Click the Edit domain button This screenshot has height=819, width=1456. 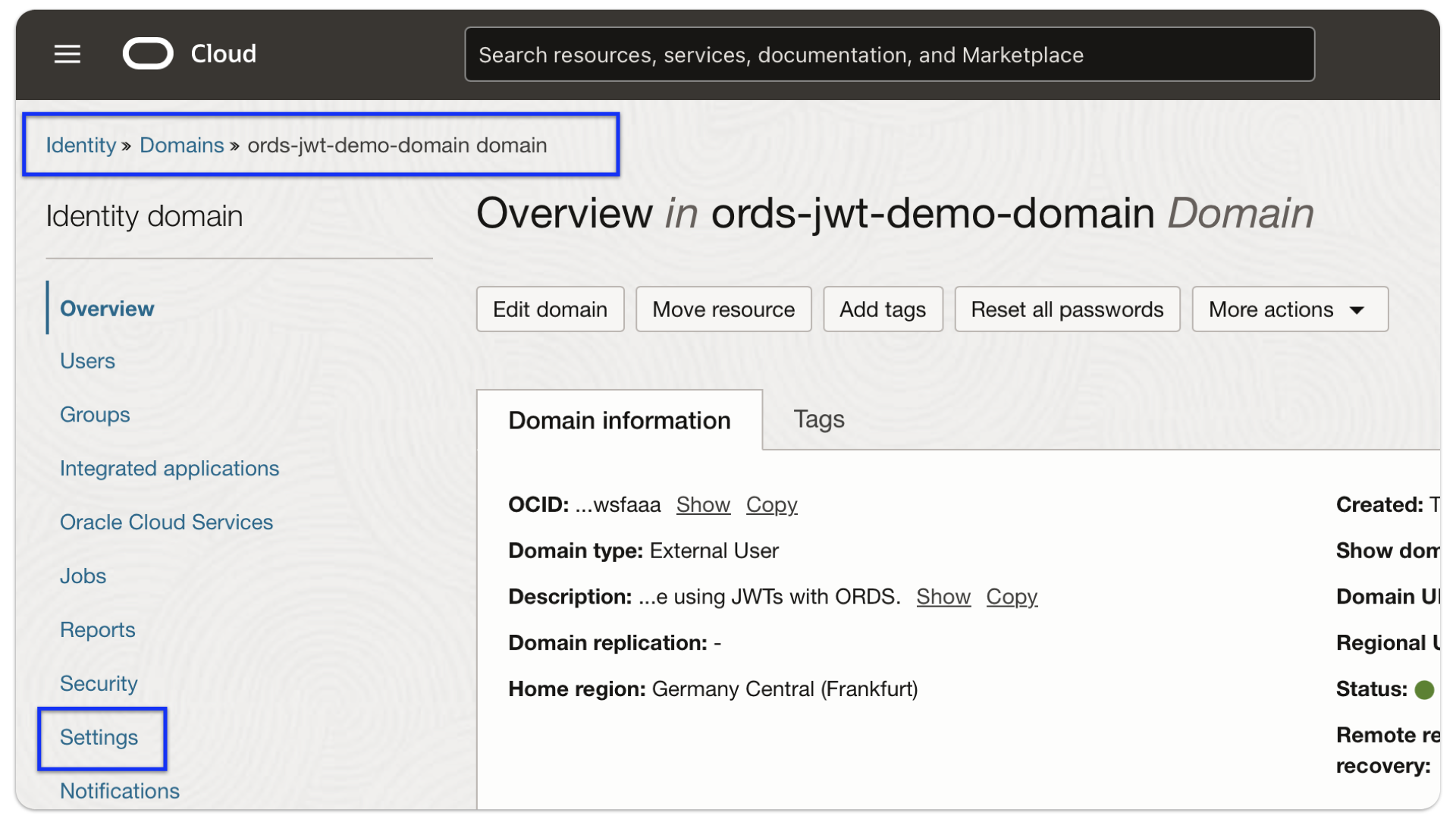[x=549, y=309]
